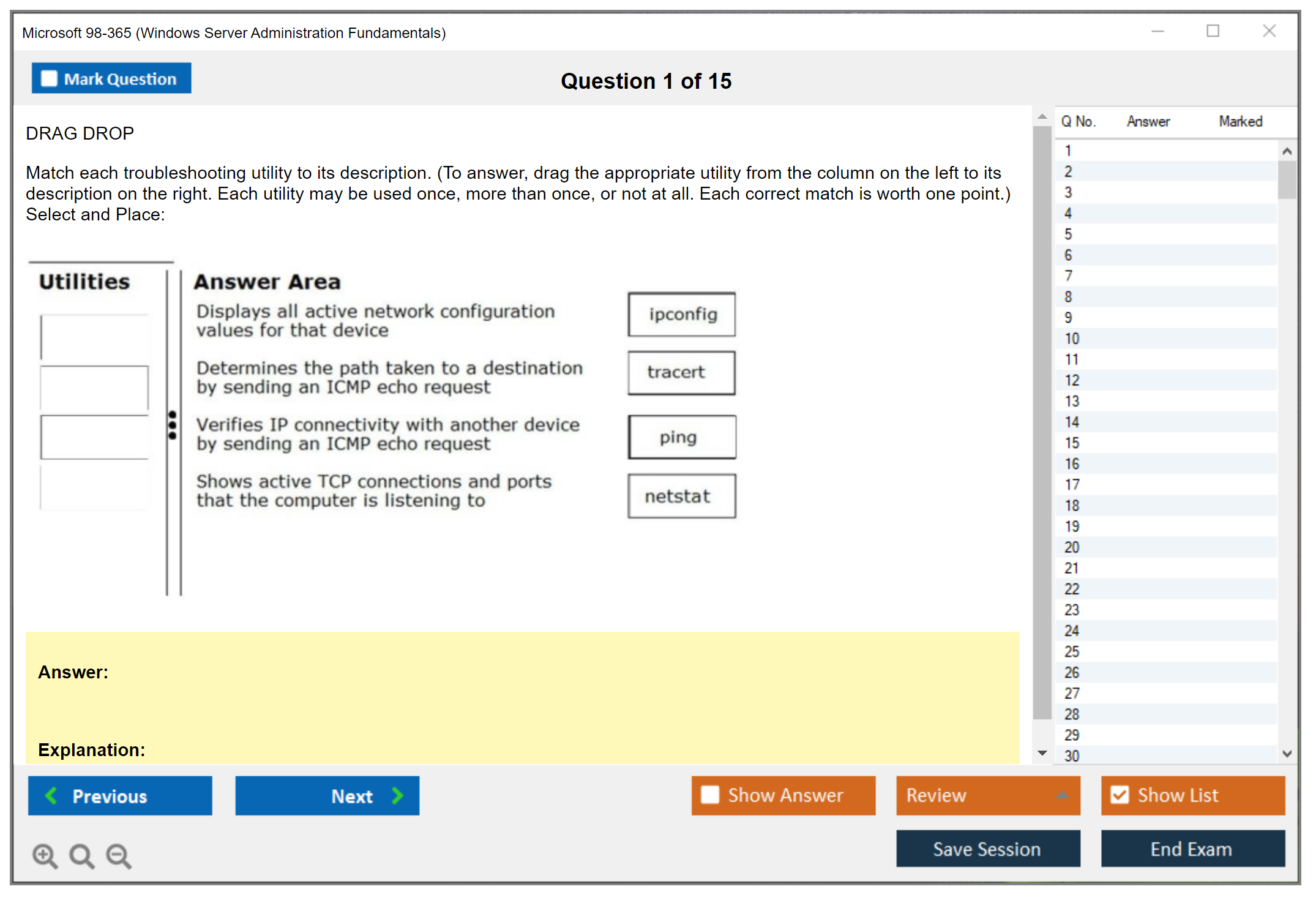The height and width of the screenshot is (900, 1316).
Task: Select question 22 in the list
Action: click(x=1072, y=589)
